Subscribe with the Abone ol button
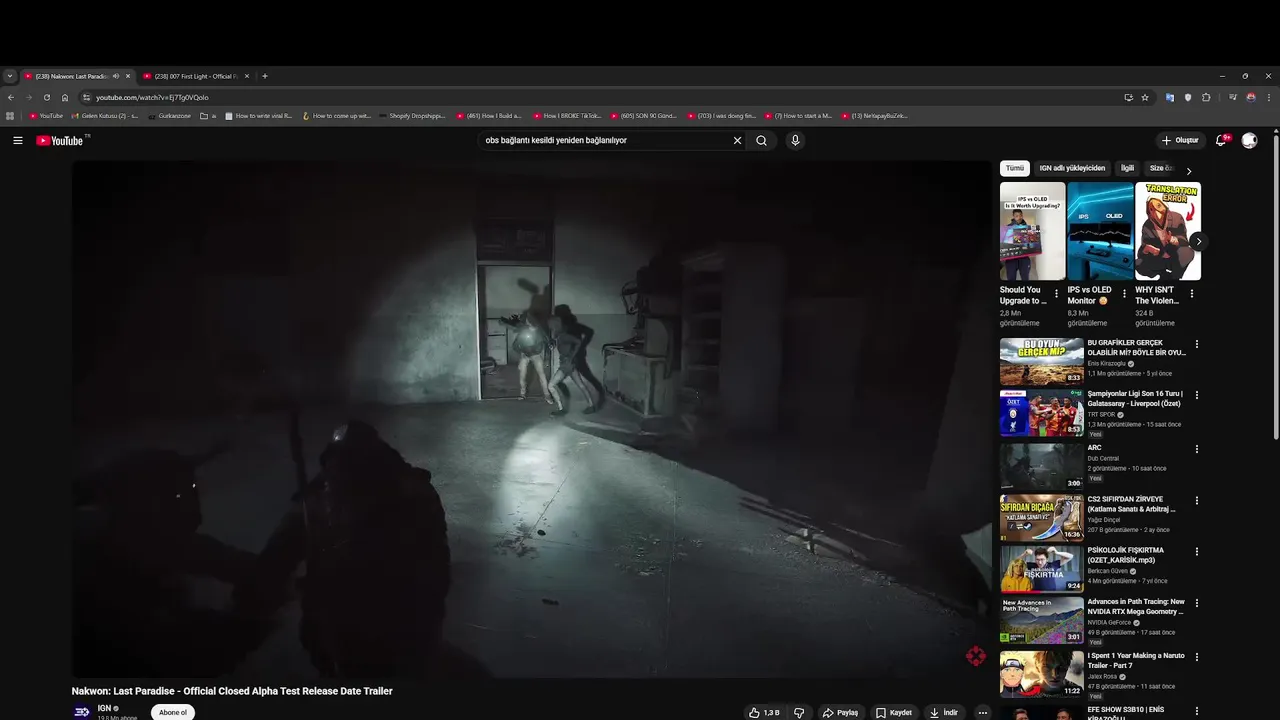Viewport: 1280px width, 720px height. [x=173, y=712]
